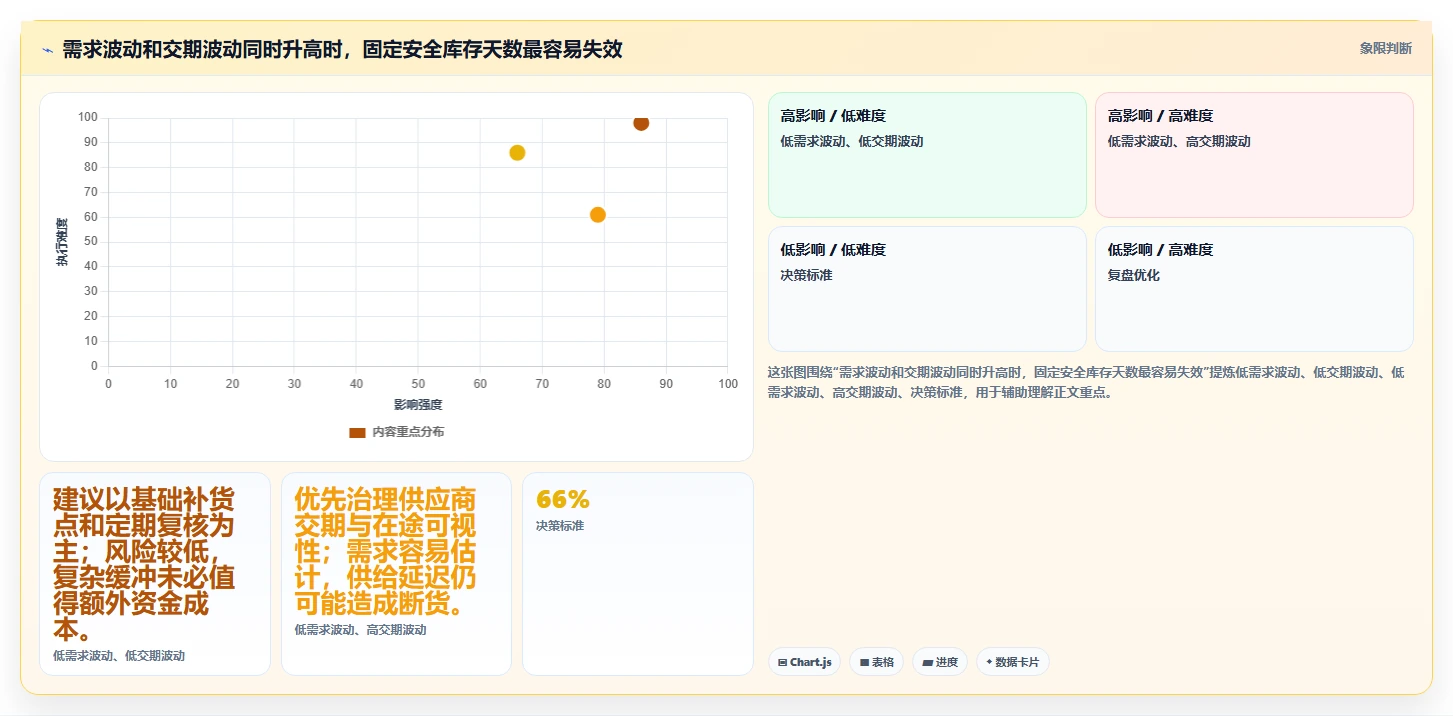The image size is (1453, 716).
Task: Click the 决策标准 text in 低影响 / 低难度 card
Action: click(x=806, y=275)
